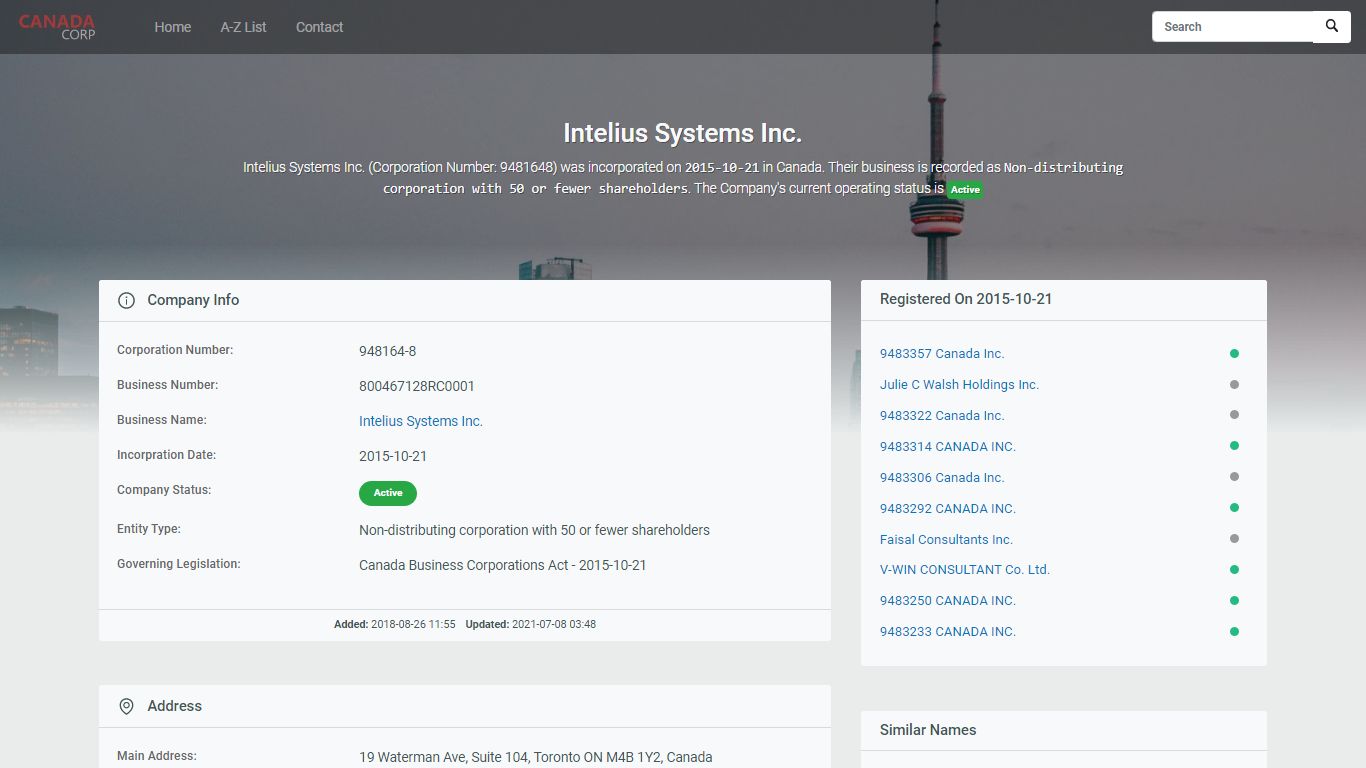Click the Registered On 2015-10-21 heading

966,299
